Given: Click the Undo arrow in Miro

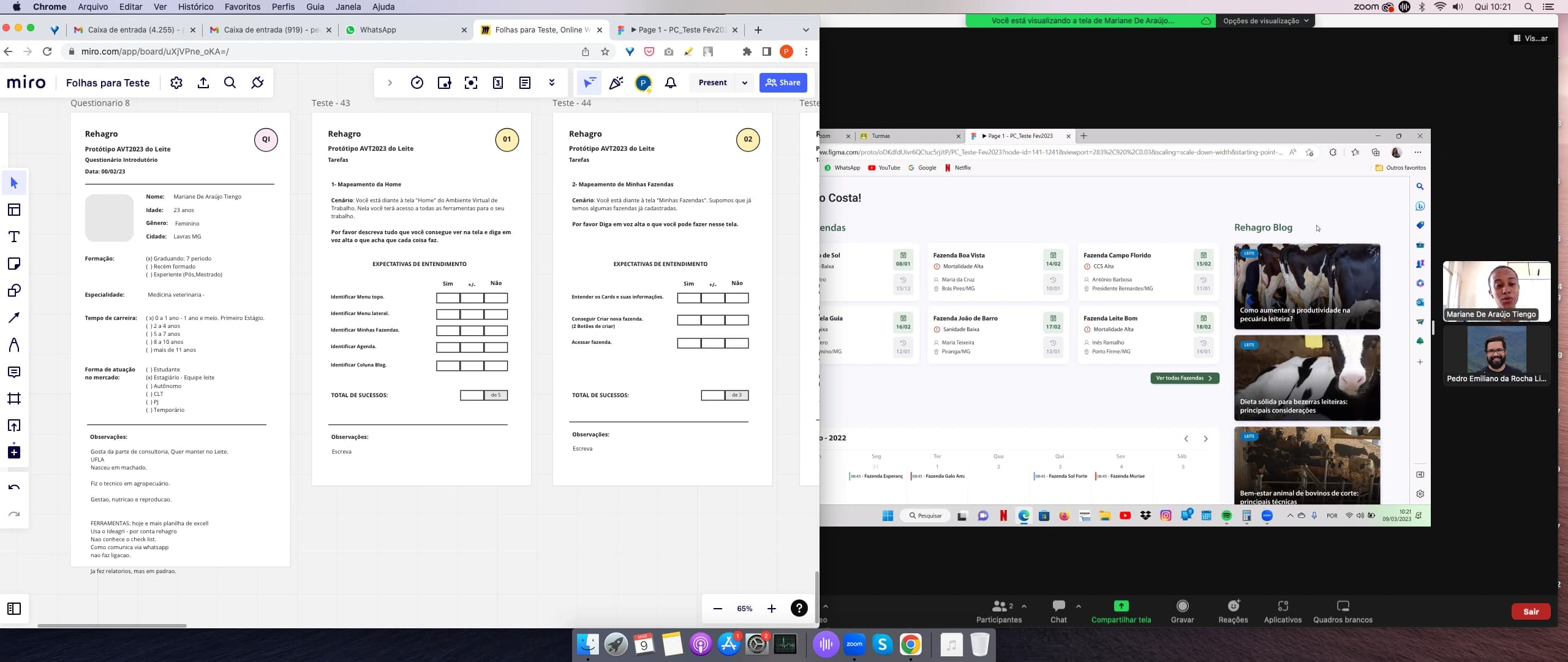Looking at the screenshot, I should coord(14,487).
